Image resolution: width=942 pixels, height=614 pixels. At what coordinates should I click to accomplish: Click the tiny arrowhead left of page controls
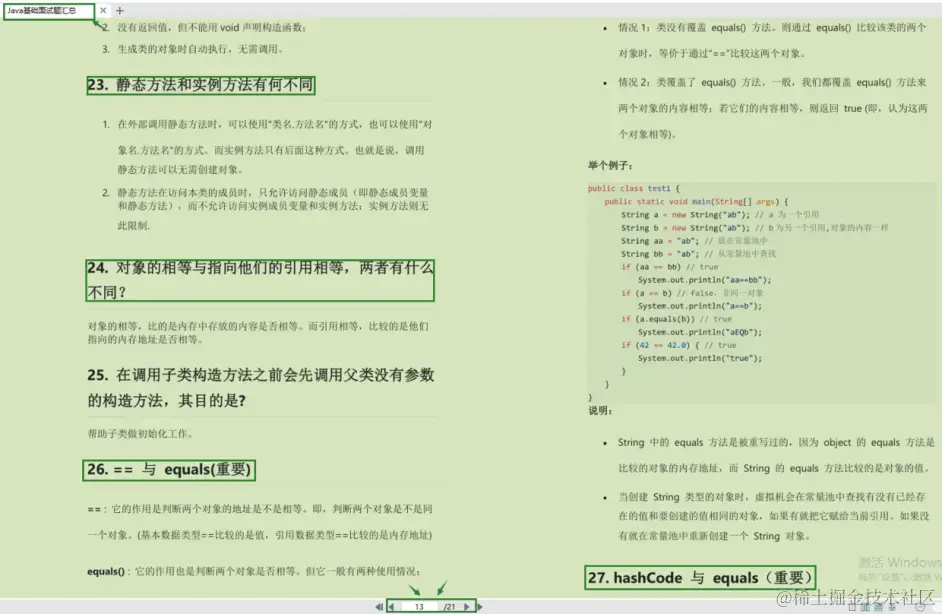(377, 606)
